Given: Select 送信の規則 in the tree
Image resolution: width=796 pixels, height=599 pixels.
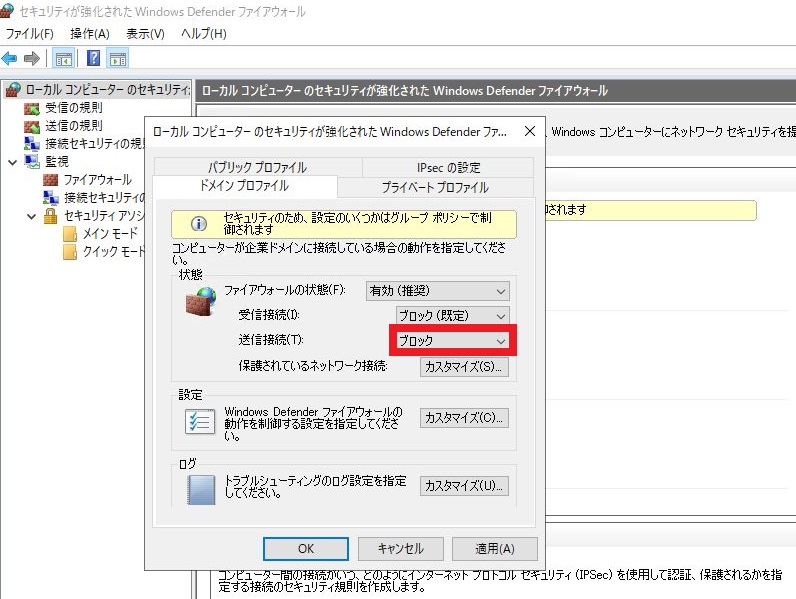Looking at the screenshot, I should tap(74, 126).
